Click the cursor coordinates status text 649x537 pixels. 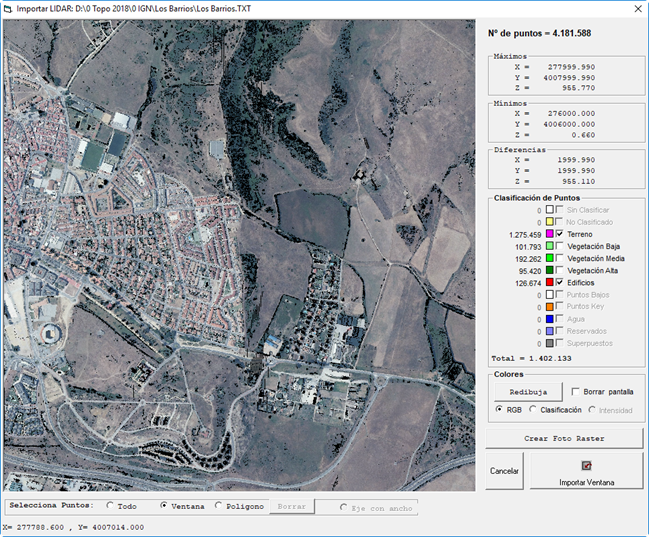pos(74,527)
